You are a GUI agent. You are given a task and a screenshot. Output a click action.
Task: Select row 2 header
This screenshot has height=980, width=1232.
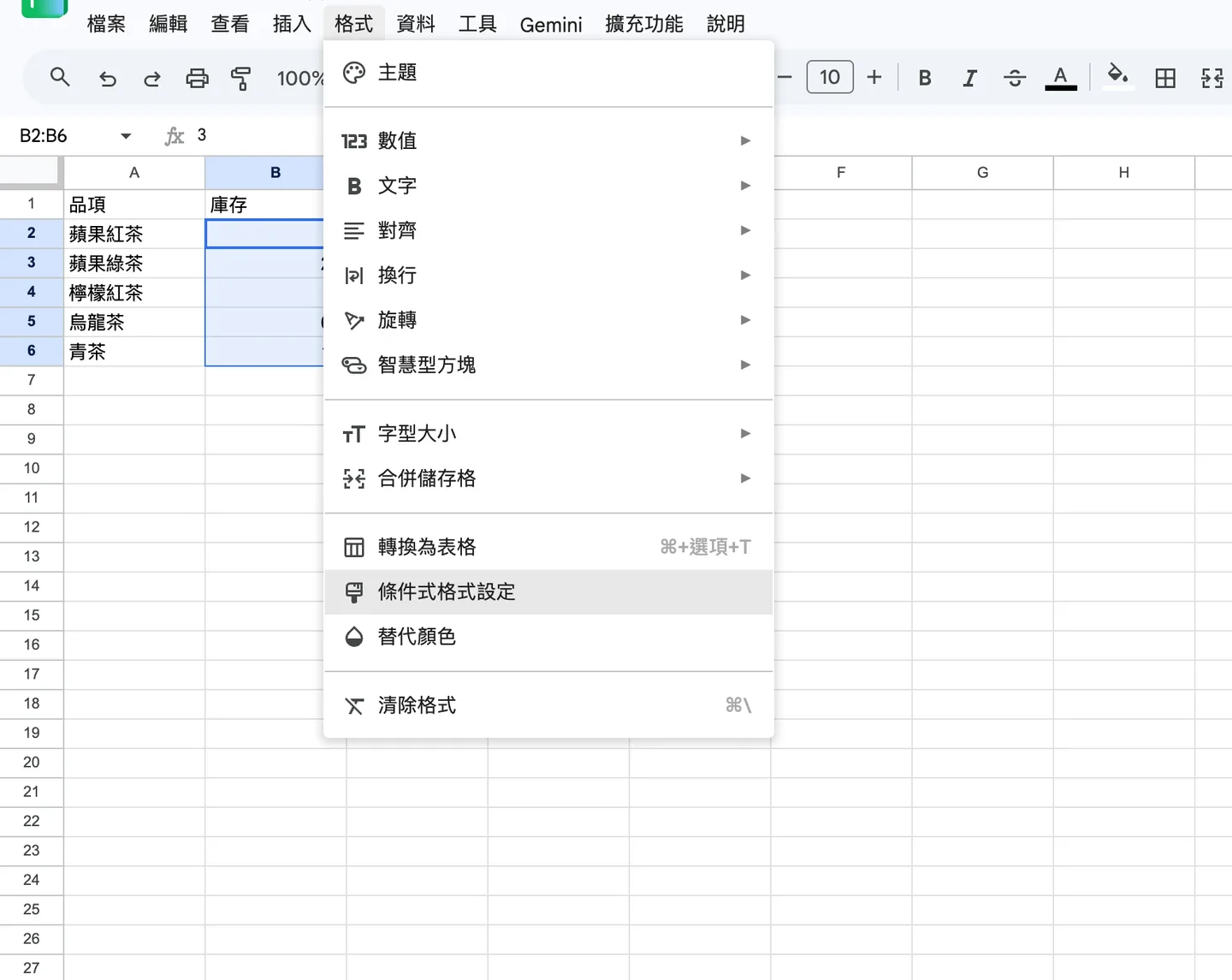click(32, 233)
